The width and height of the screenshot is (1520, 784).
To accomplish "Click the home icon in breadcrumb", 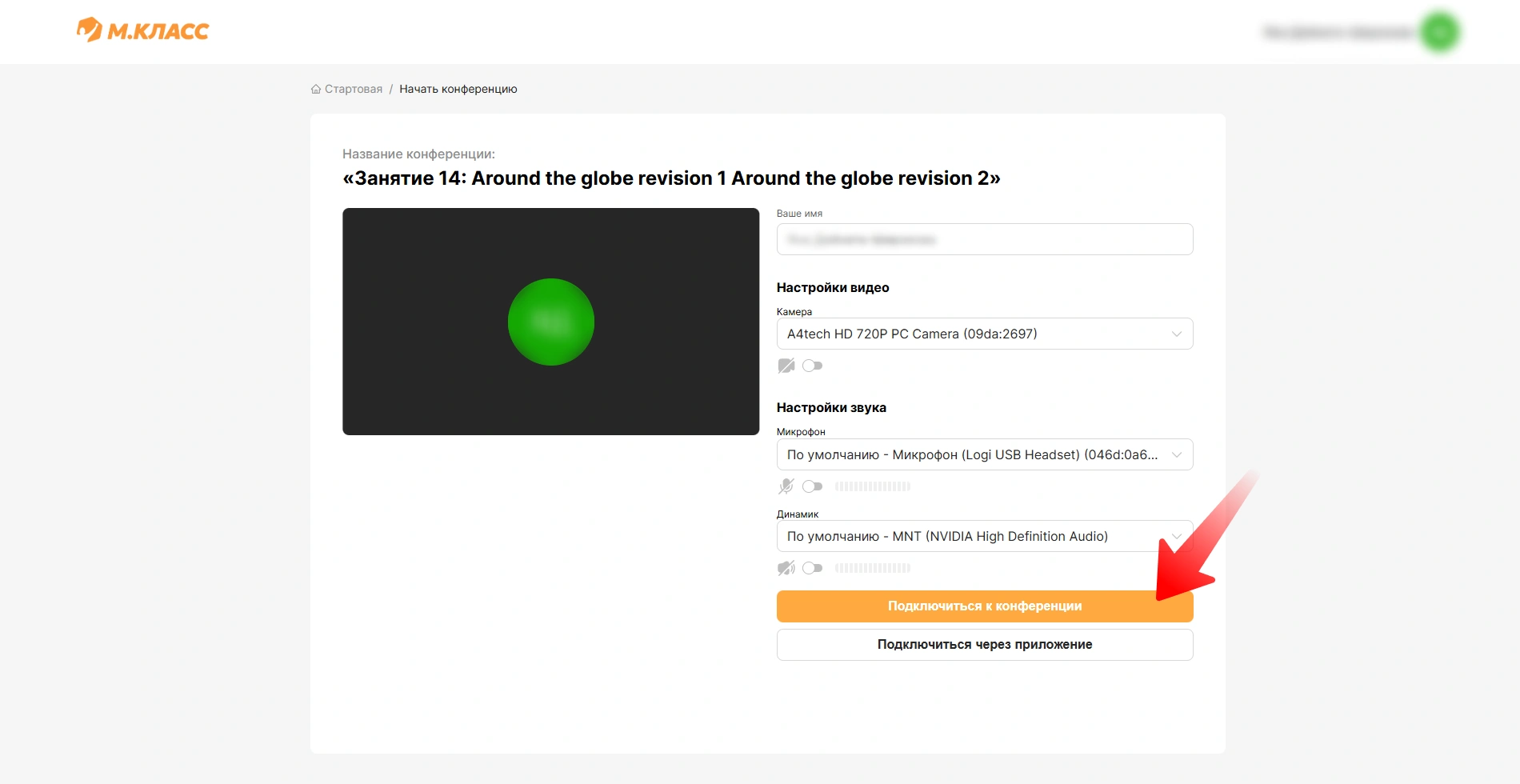I will pos(316,89).
